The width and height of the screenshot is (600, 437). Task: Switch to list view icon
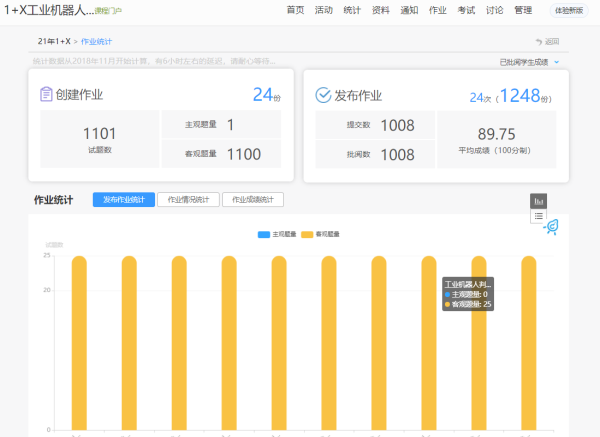click(538, 216)
